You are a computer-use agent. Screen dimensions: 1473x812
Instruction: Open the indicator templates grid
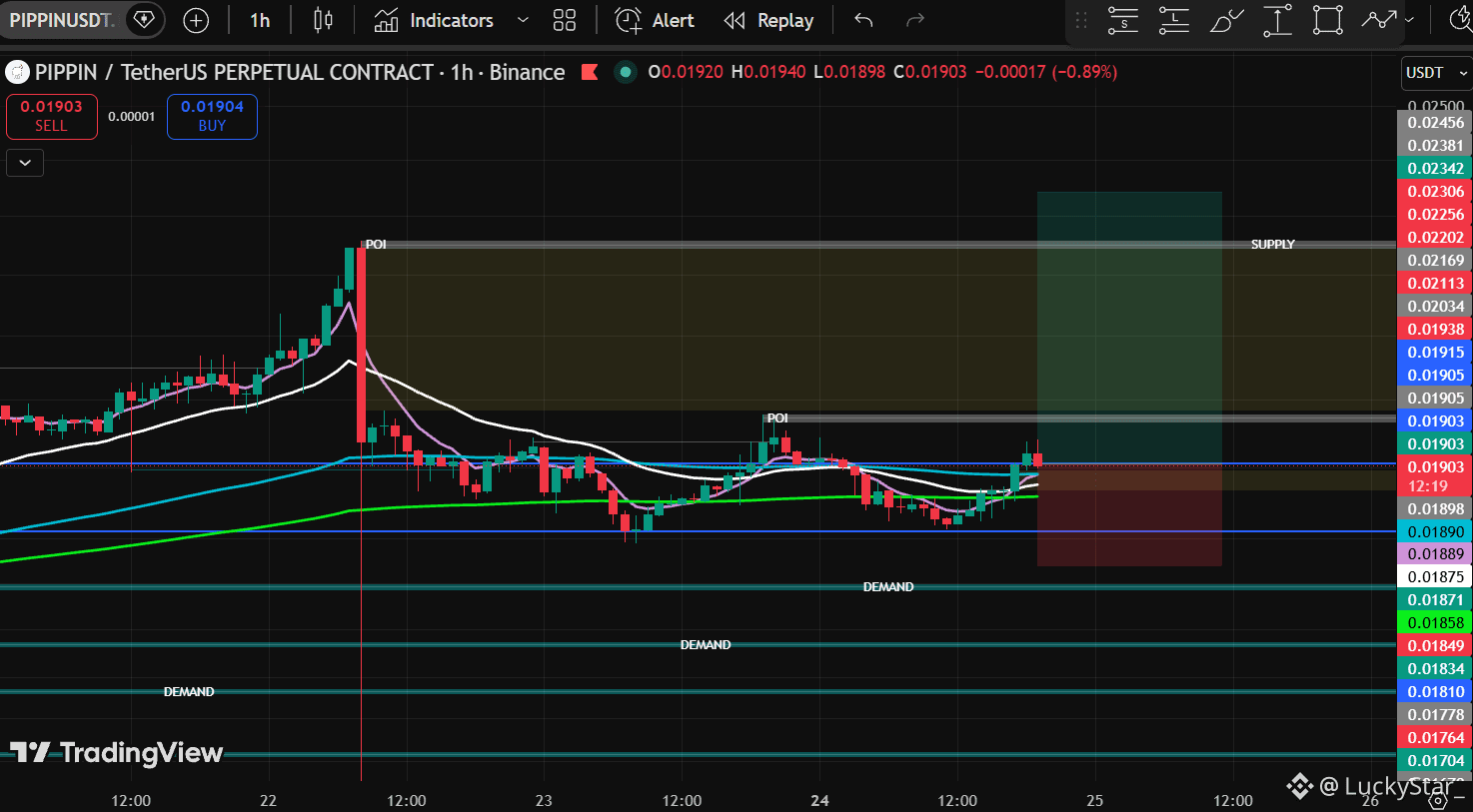tap(565, 20)
